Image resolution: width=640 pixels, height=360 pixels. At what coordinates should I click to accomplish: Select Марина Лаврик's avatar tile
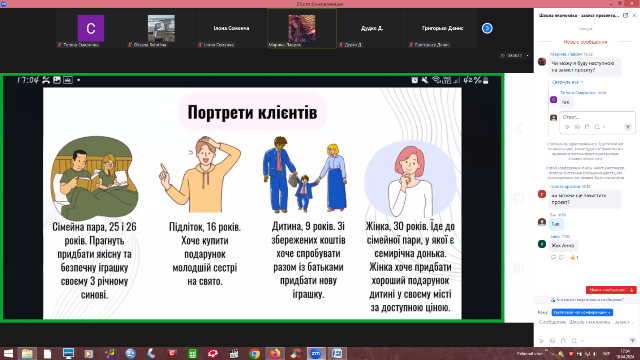tap(302, 28)
